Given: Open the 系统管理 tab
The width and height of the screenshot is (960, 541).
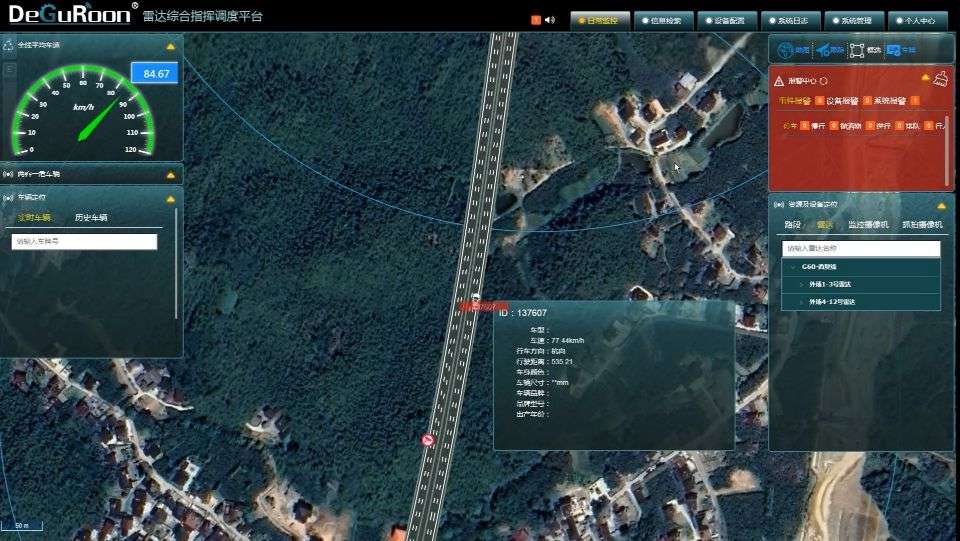Looking at the screenshot, I should [x=855, y=20].
